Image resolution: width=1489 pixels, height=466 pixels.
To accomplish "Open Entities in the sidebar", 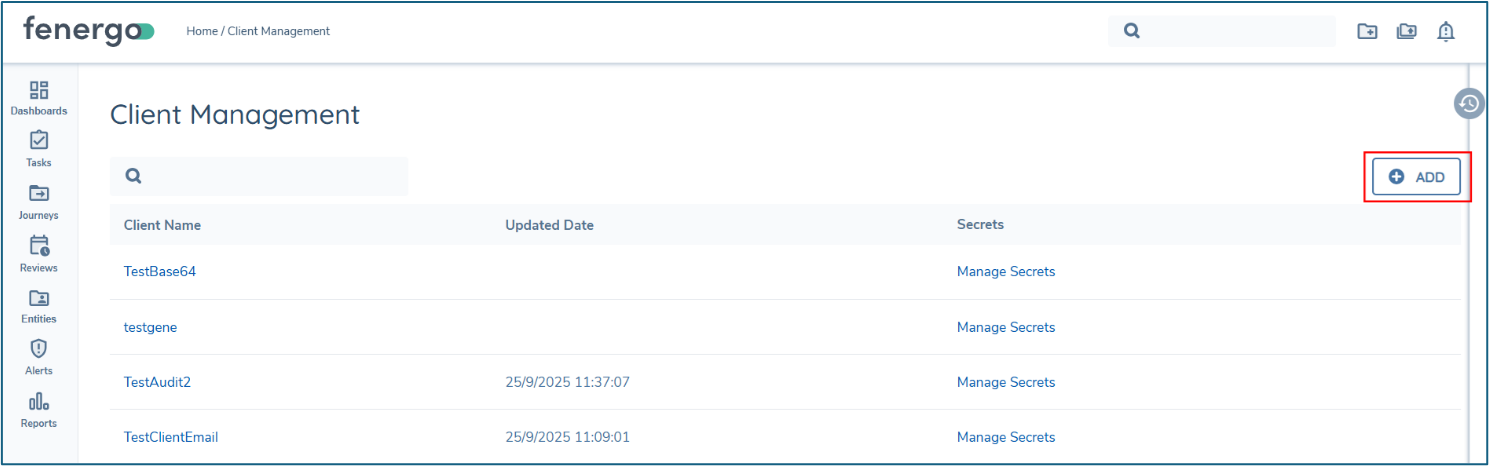I will coord(39,298).
